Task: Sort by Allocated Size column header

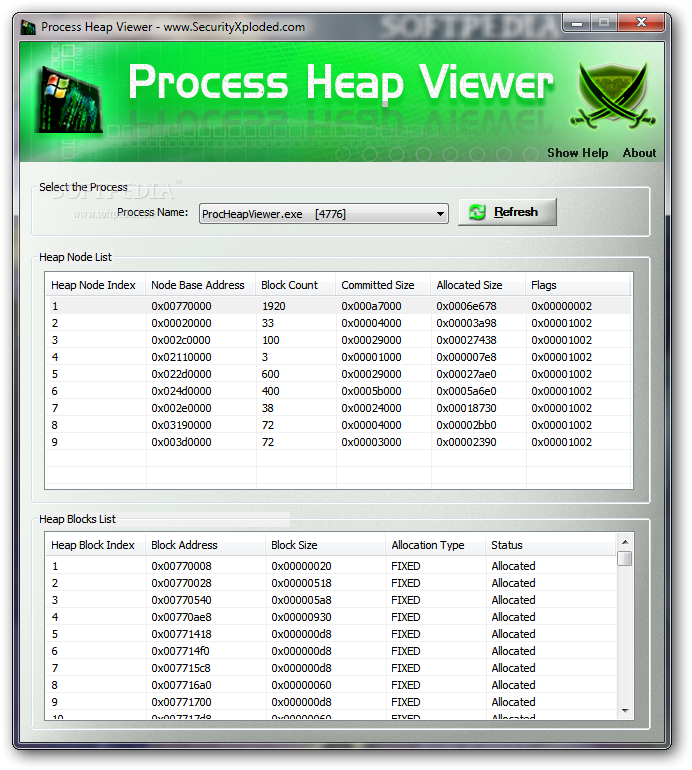Action: [478, 285]
